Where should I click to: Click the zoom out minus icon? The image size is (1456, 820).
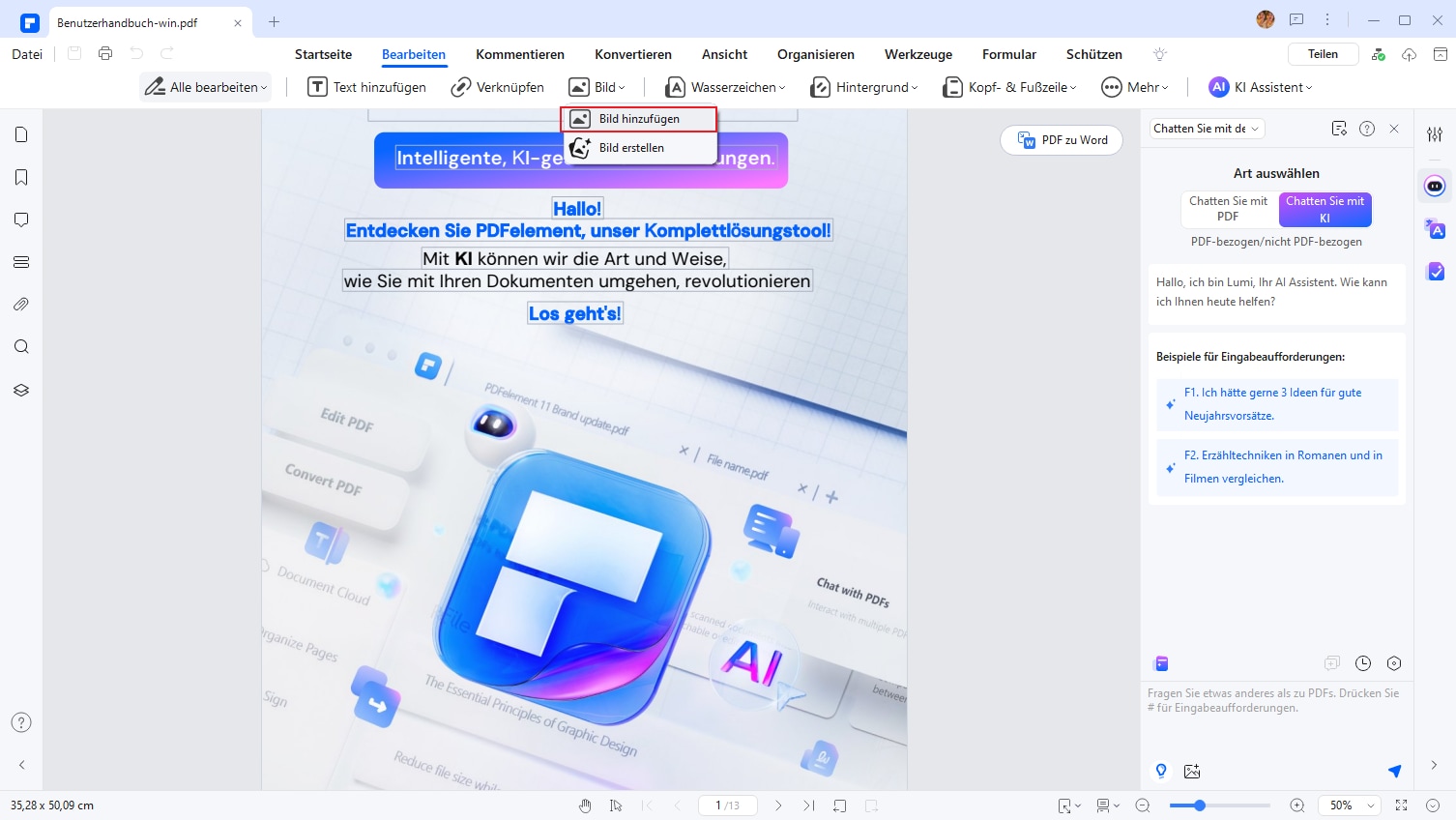point(1143,805)
